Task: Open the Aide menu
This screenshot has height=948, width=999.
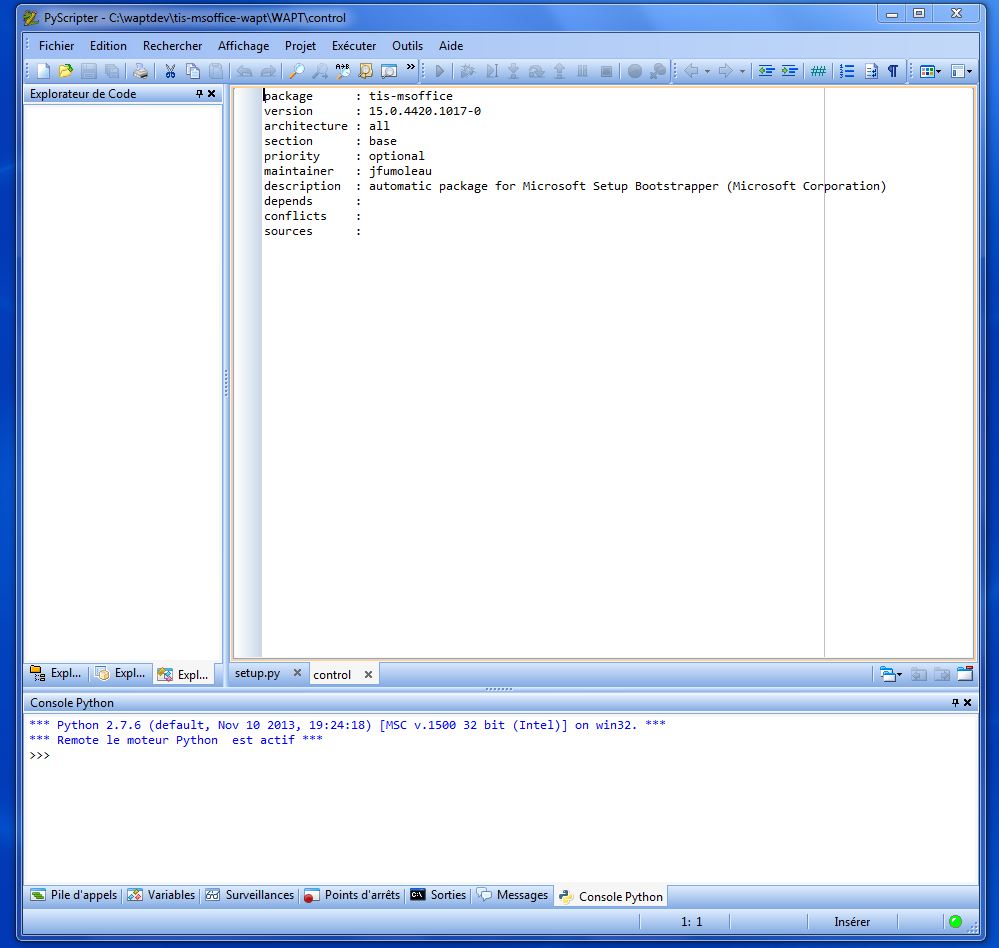Action: pos(450,46)
